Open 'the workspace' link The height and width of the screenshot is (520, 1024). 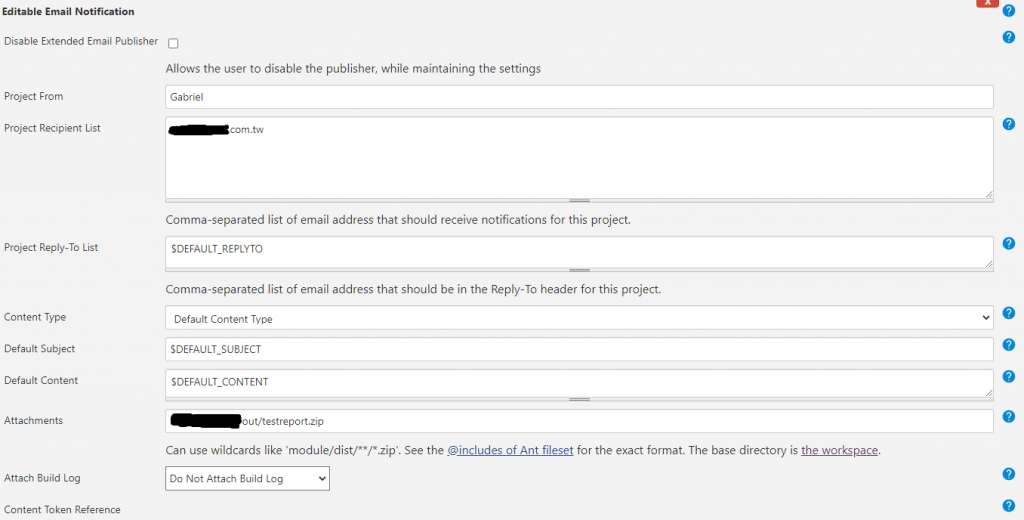tap(839, 450)
